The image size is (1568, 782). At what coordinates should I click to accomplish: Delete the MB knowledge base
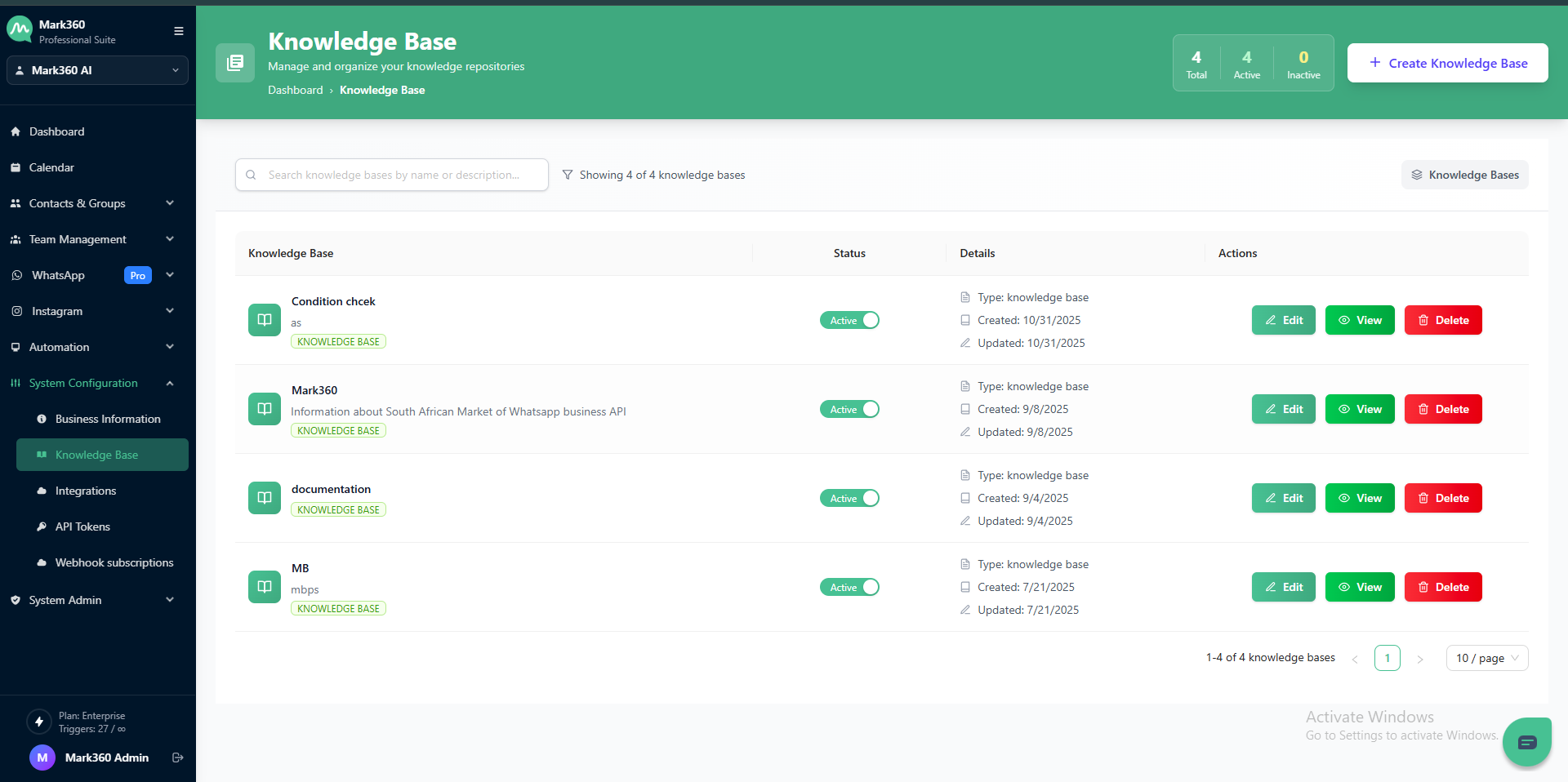coord(1443,587)
